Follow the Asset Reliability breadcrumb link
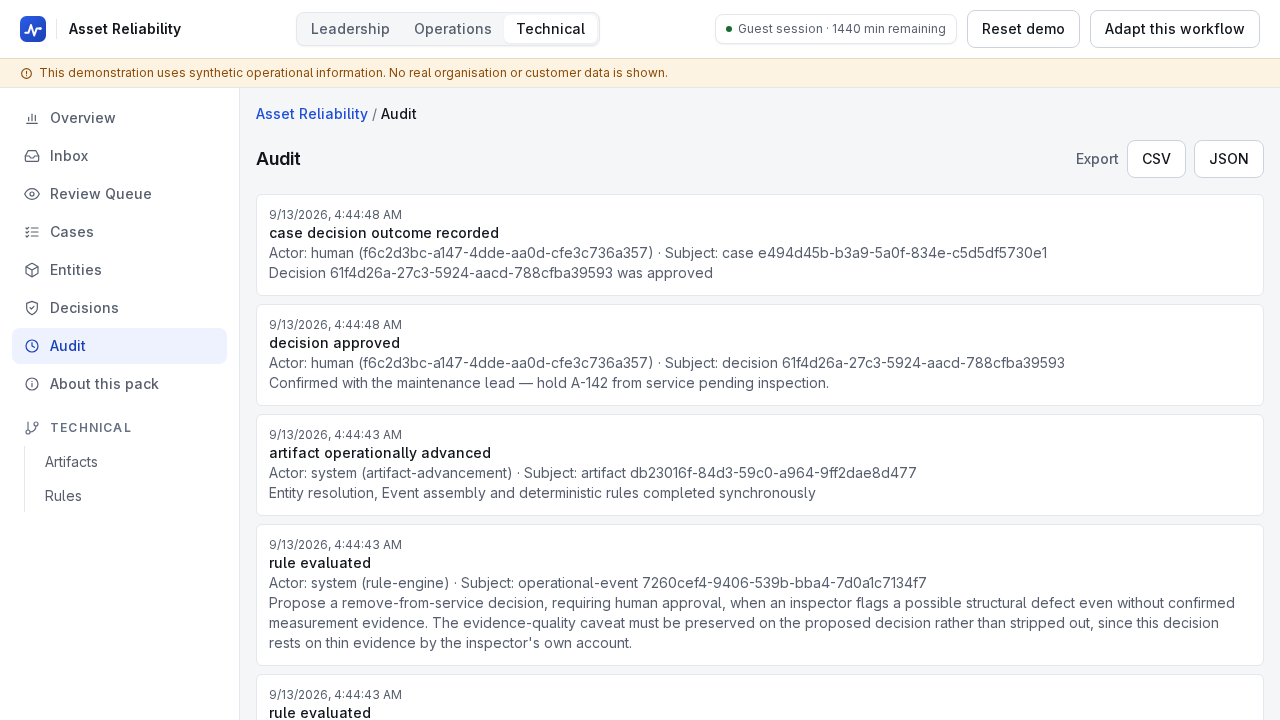The height and width of the screenshot is (720, 1280). coord(312,114)
